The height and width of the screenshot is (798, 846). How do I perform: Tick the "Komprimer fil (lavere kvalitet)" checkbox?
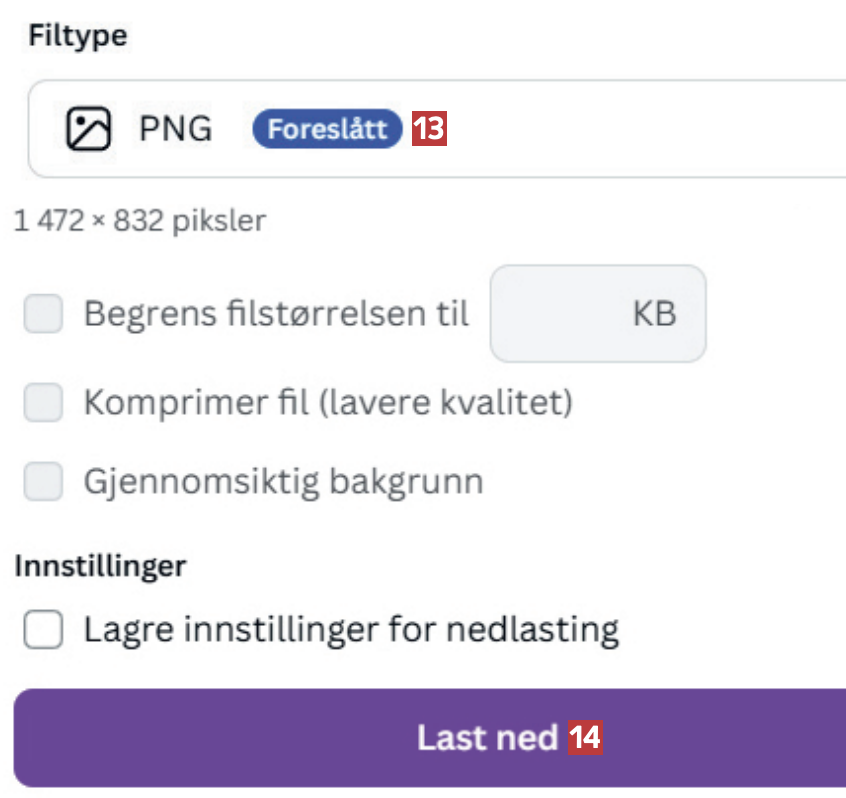(x=43, y=403)
